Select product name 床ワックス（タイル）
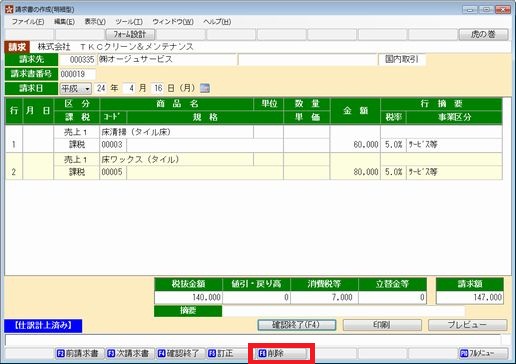The image size is (516, 364). (177, 159)
